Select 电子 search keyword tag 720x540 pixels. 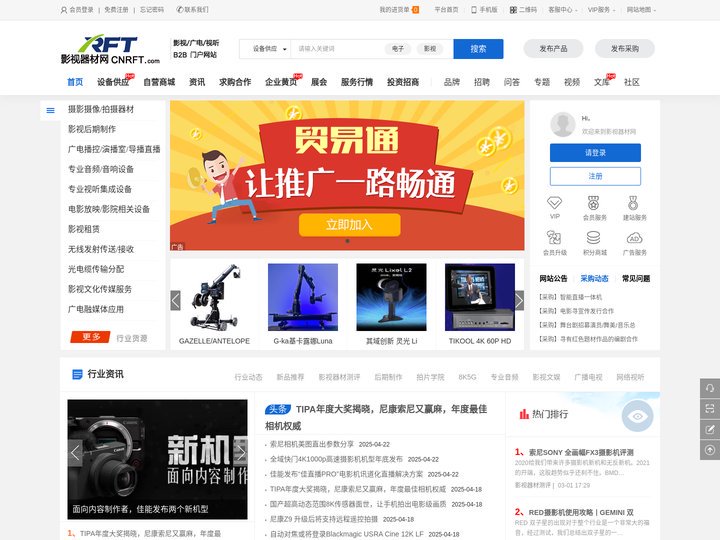click(x=398, y=49)
